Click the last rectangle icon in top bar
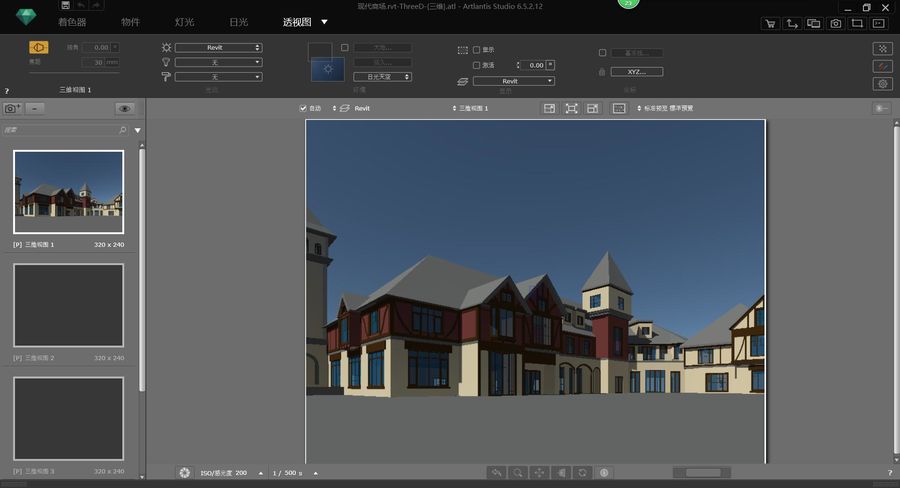This screenshot has width=900, height=488. [x=879, y=24]
